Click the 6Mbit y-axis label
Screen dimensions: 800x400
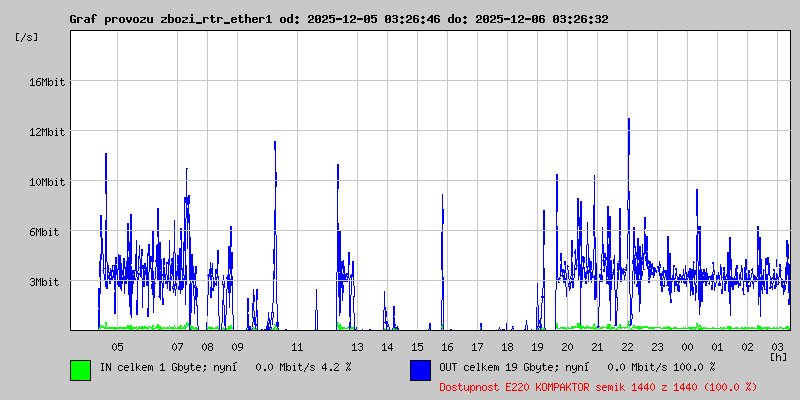pyautogui.click(x=46, y=232)
